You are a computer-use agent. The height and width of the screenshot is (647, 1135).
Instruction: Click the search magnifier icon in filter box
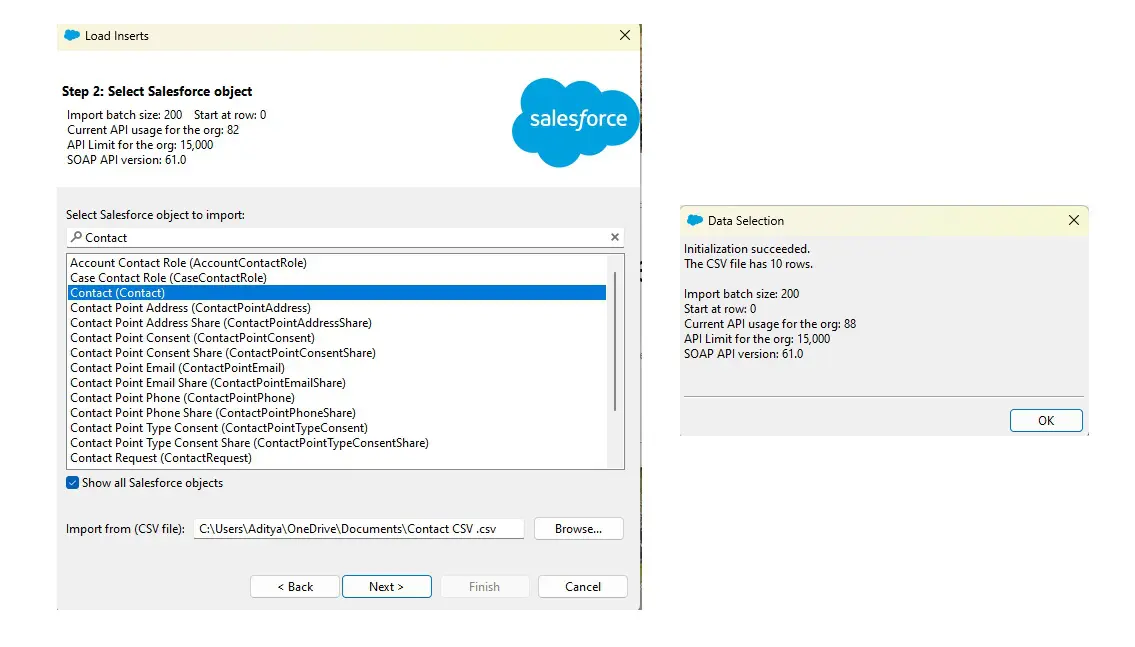pos(76,237)
